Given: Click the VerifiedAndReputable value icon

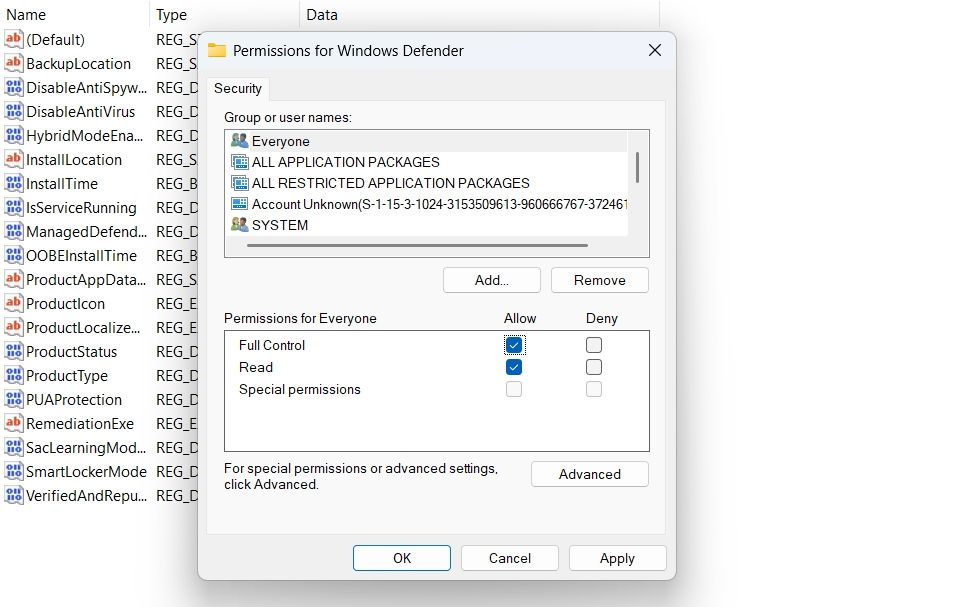Looking at the screenshot, I should pyautogui.click(x=13, y=496).
